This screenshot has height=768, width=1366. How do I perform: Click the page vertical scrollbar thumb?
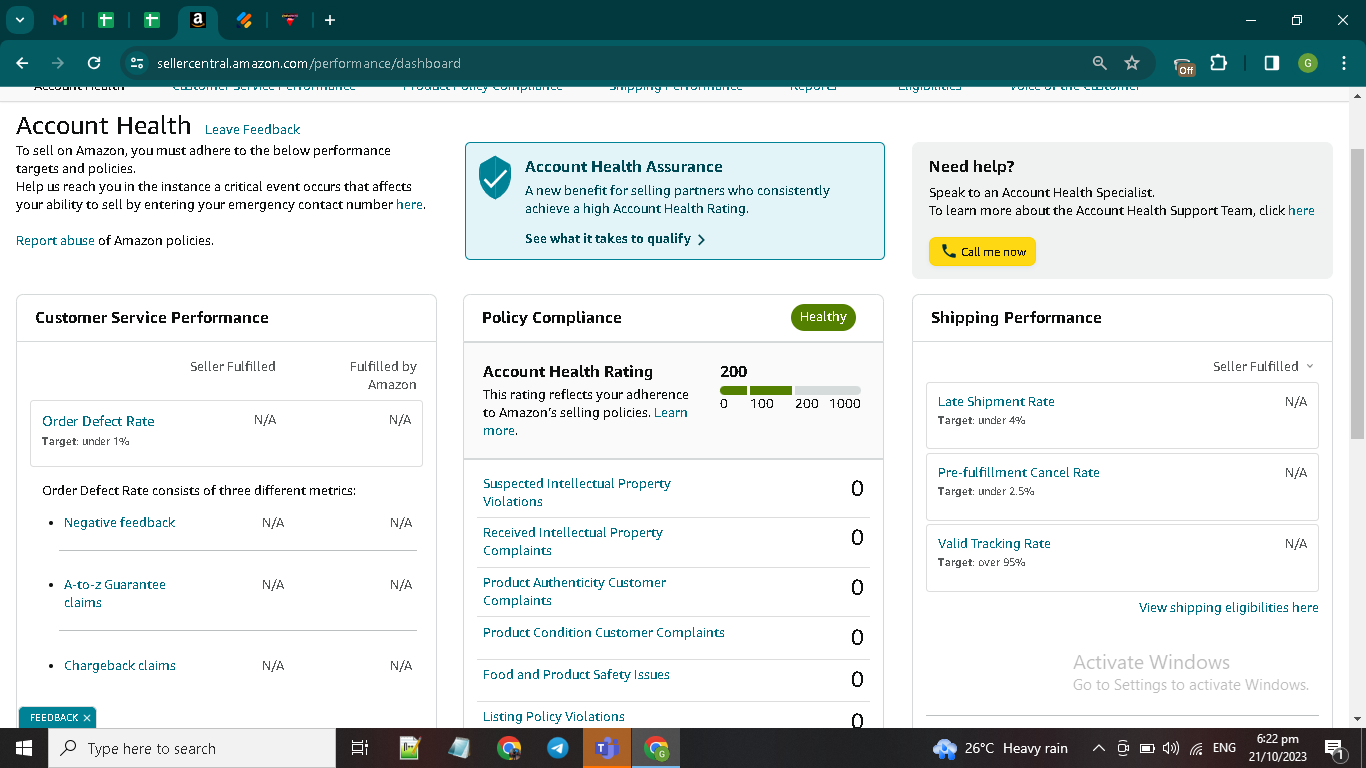pyautogui.click(x=1357, y=293)
